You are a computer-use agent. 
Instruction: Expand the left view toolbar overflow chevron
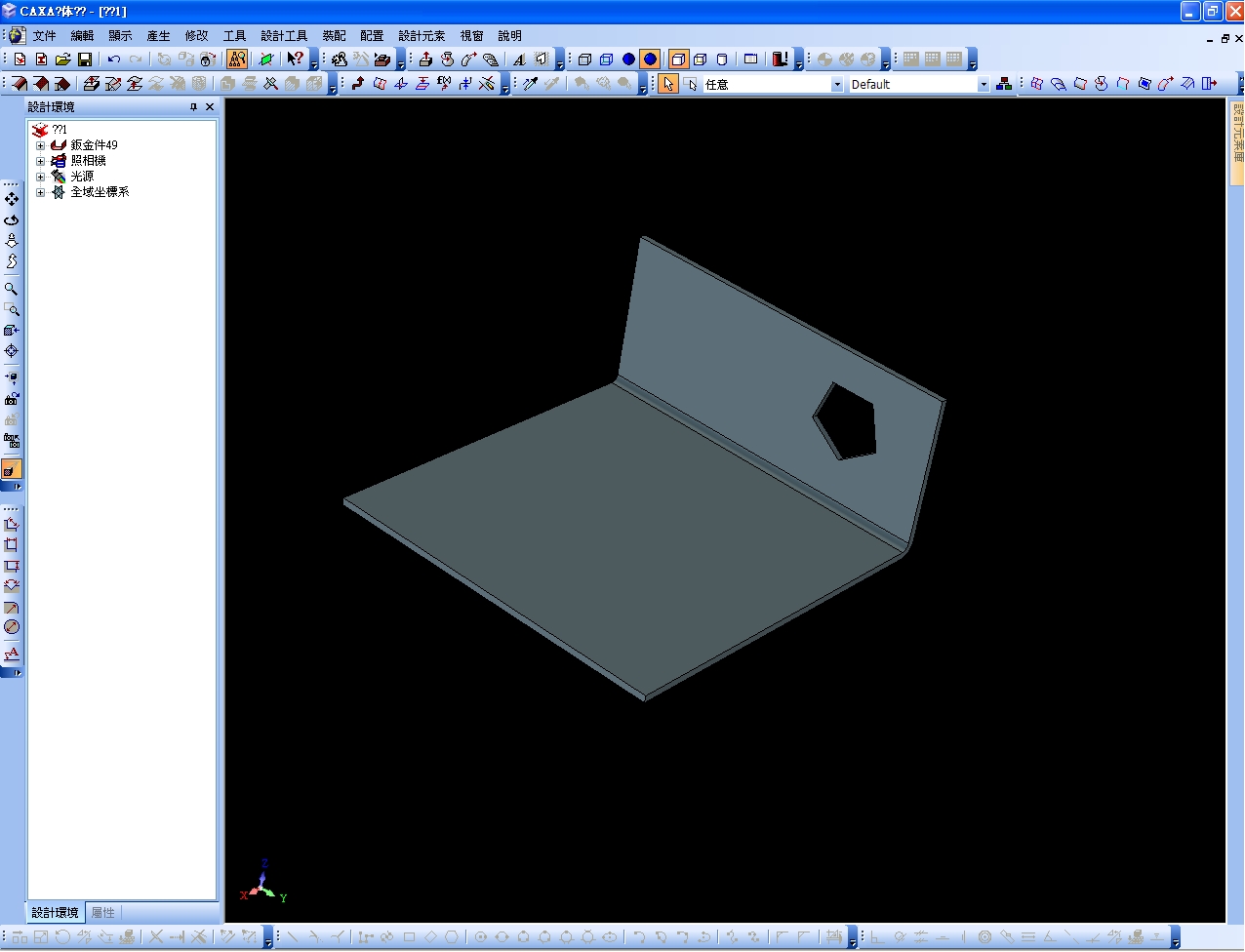coord(12,486)
